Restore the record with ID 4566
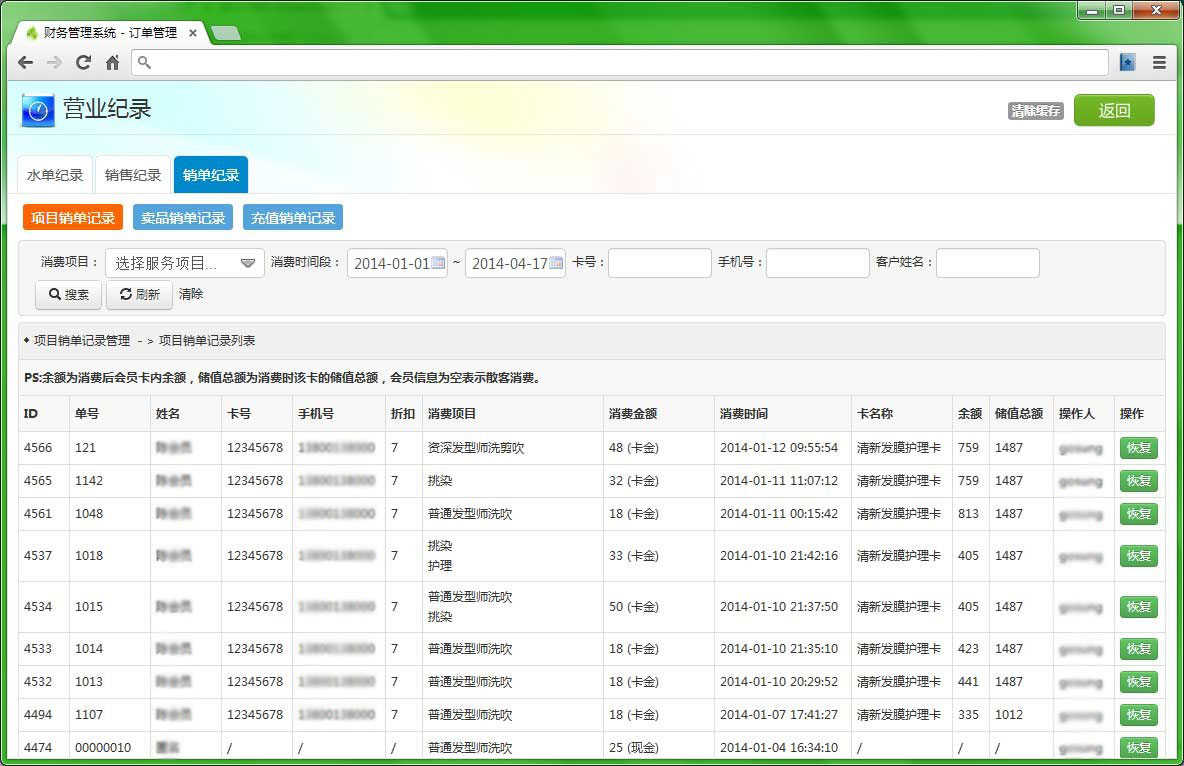 coord(1139,448)
